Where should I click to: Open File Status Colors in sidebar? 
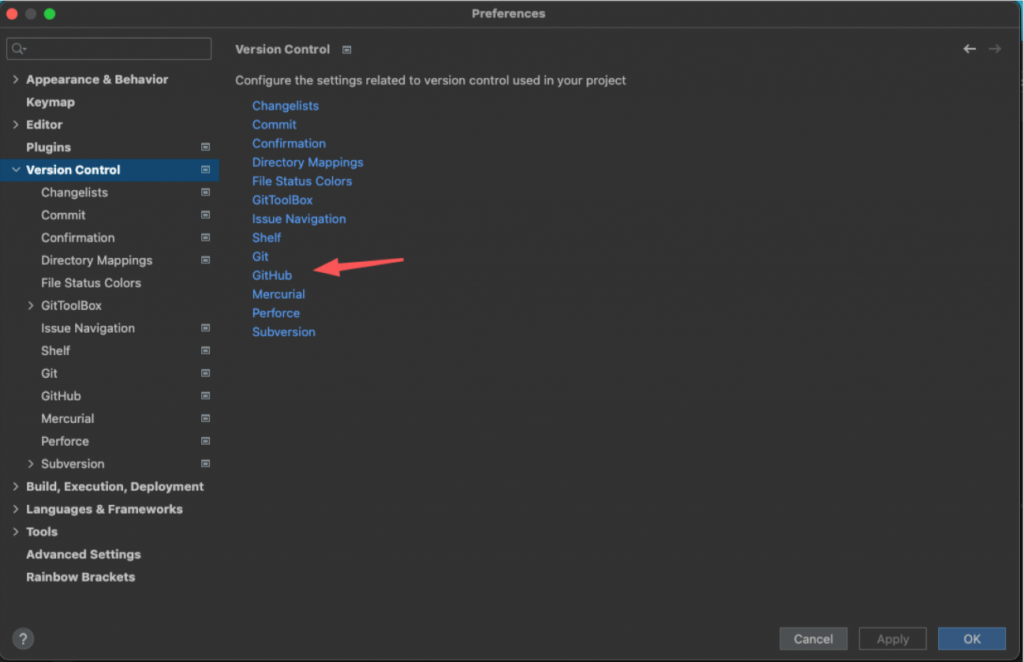point(91,283)
